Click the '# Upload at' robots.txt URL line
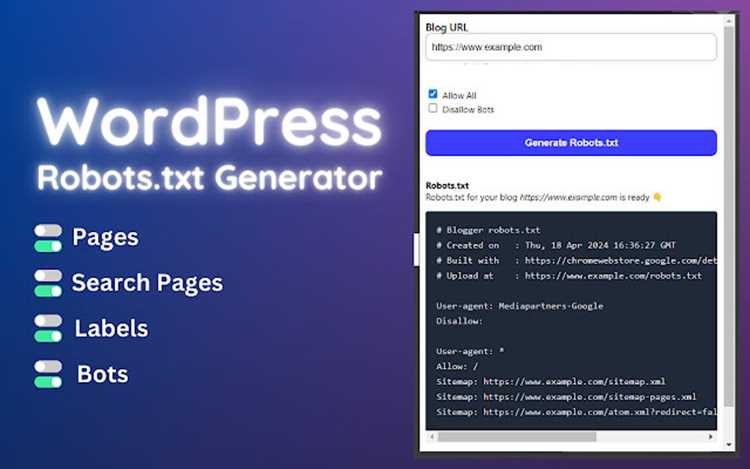This screenshot has height=469, width=750. (x=569, y=275)
